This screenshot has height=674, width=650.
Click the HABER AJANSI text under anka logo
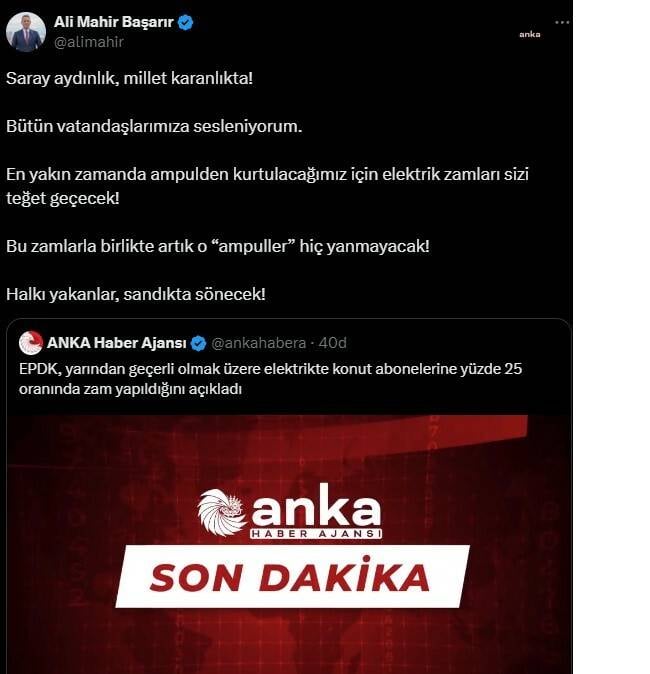[x=316, y=534]
